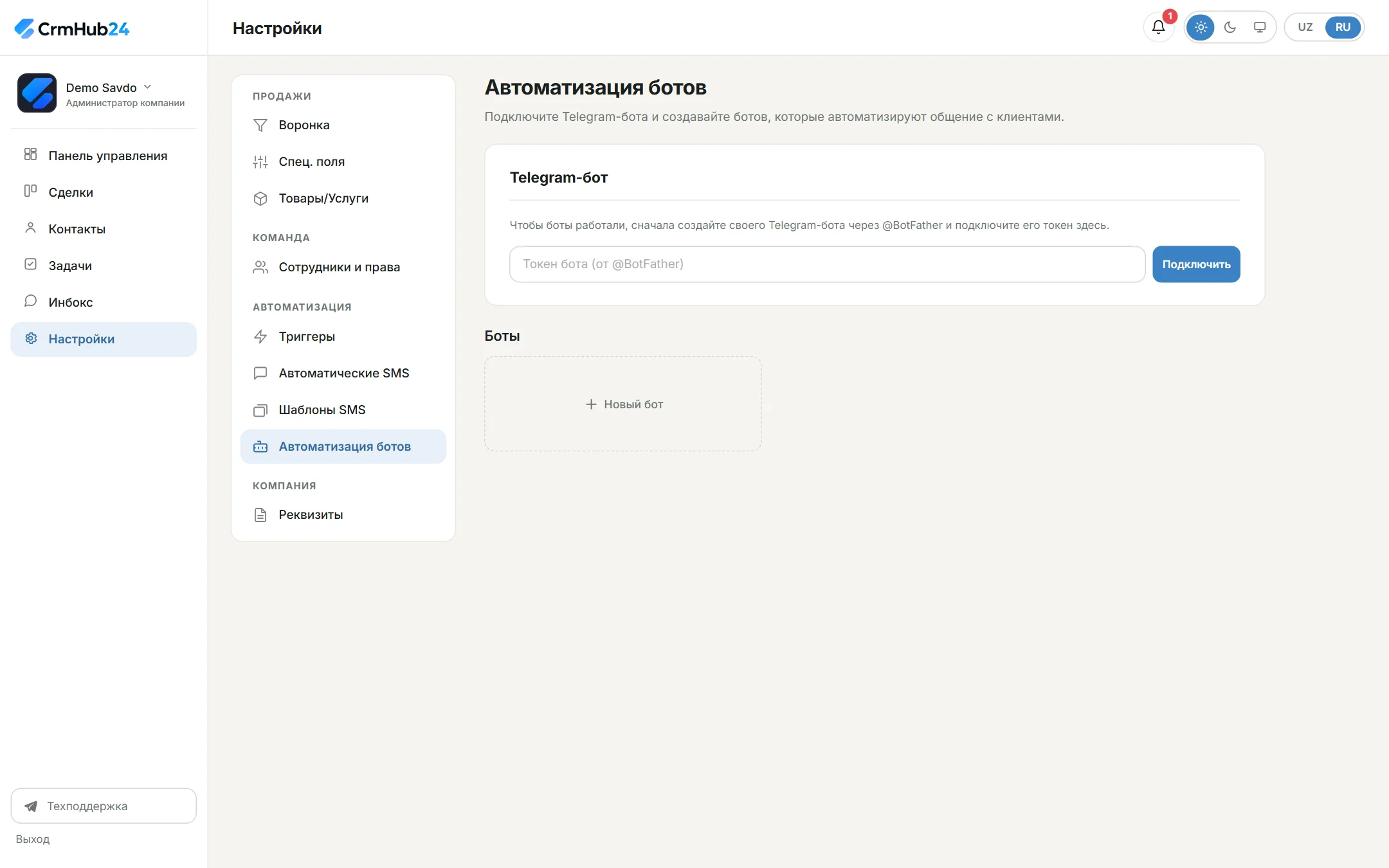
Task: Click the Воронка funnel icon
Action: [260, 125]
